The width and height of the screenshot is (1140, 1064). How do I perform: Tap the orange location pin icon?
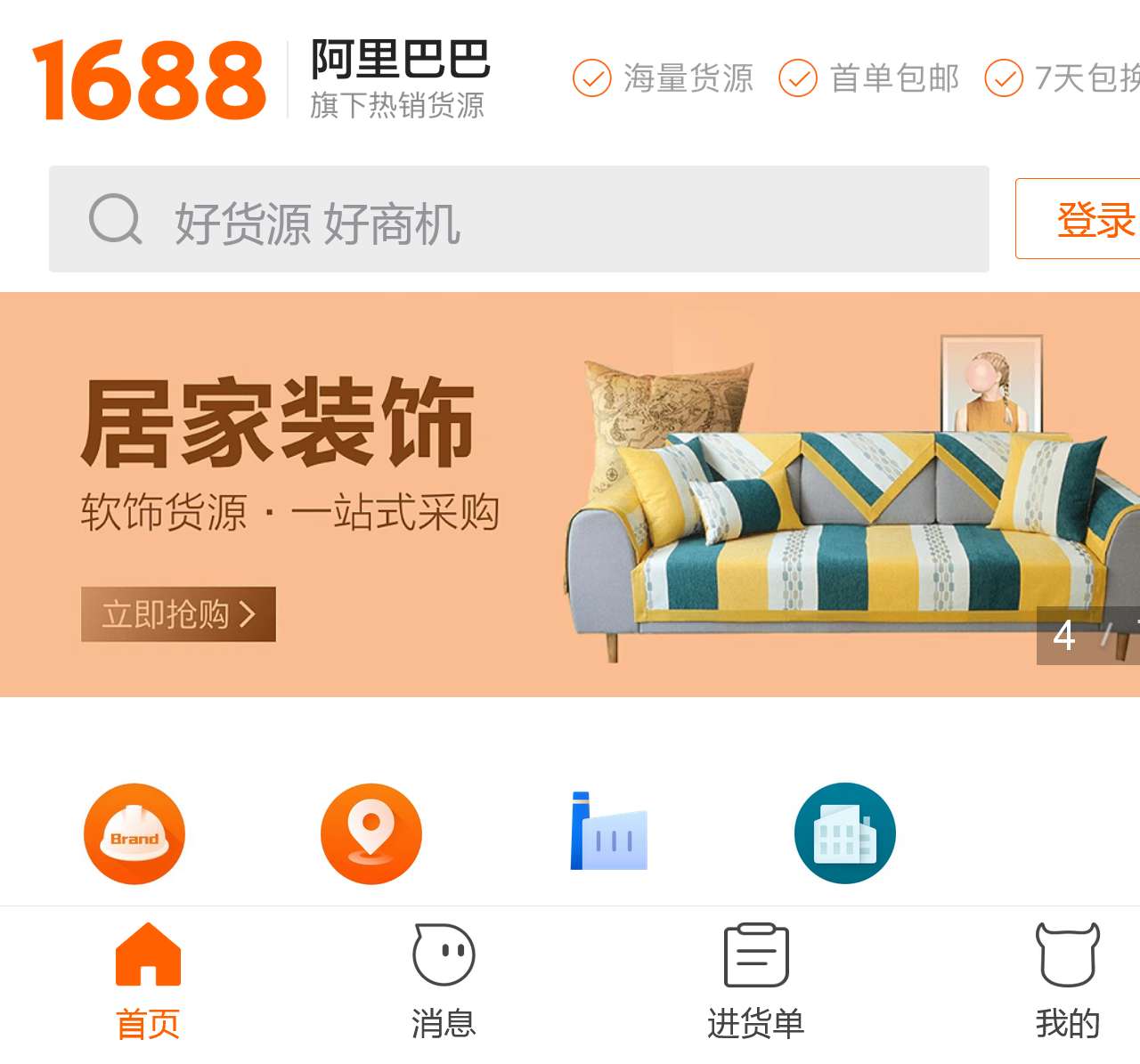[x=371, y=833]
